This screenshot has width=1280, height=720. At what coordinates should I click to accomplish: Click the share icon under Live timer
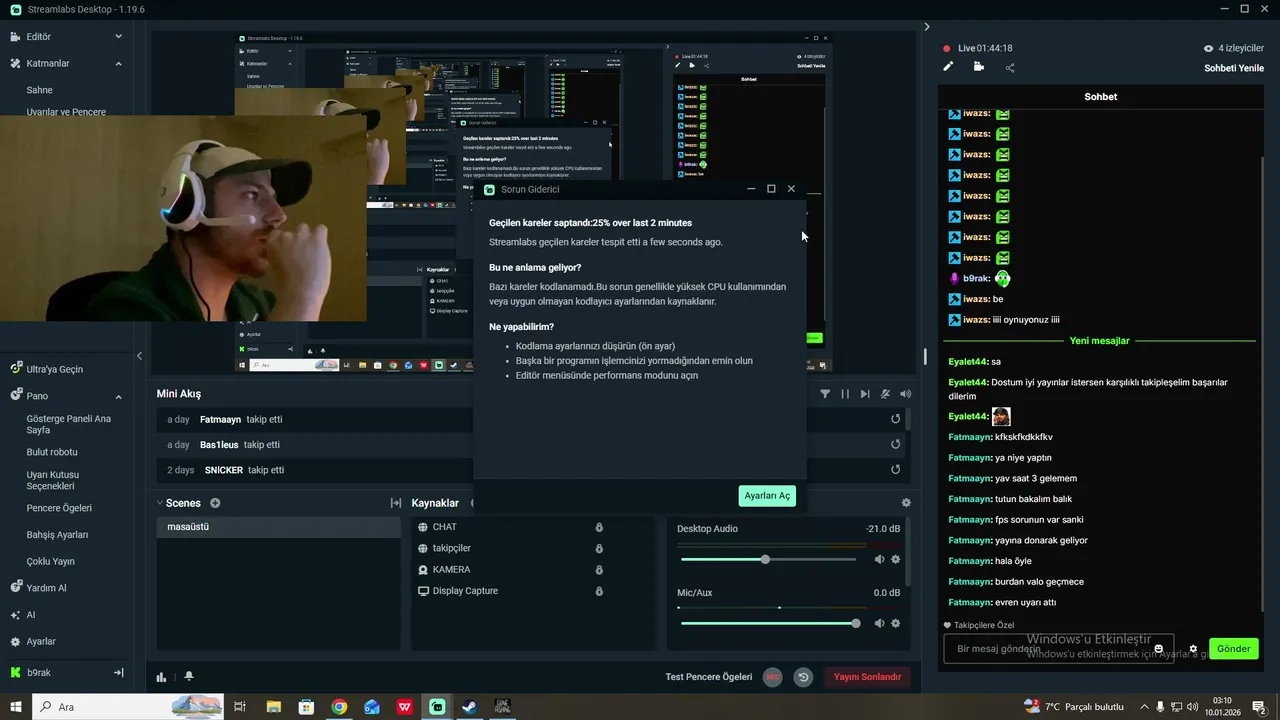click(1010, 68)
